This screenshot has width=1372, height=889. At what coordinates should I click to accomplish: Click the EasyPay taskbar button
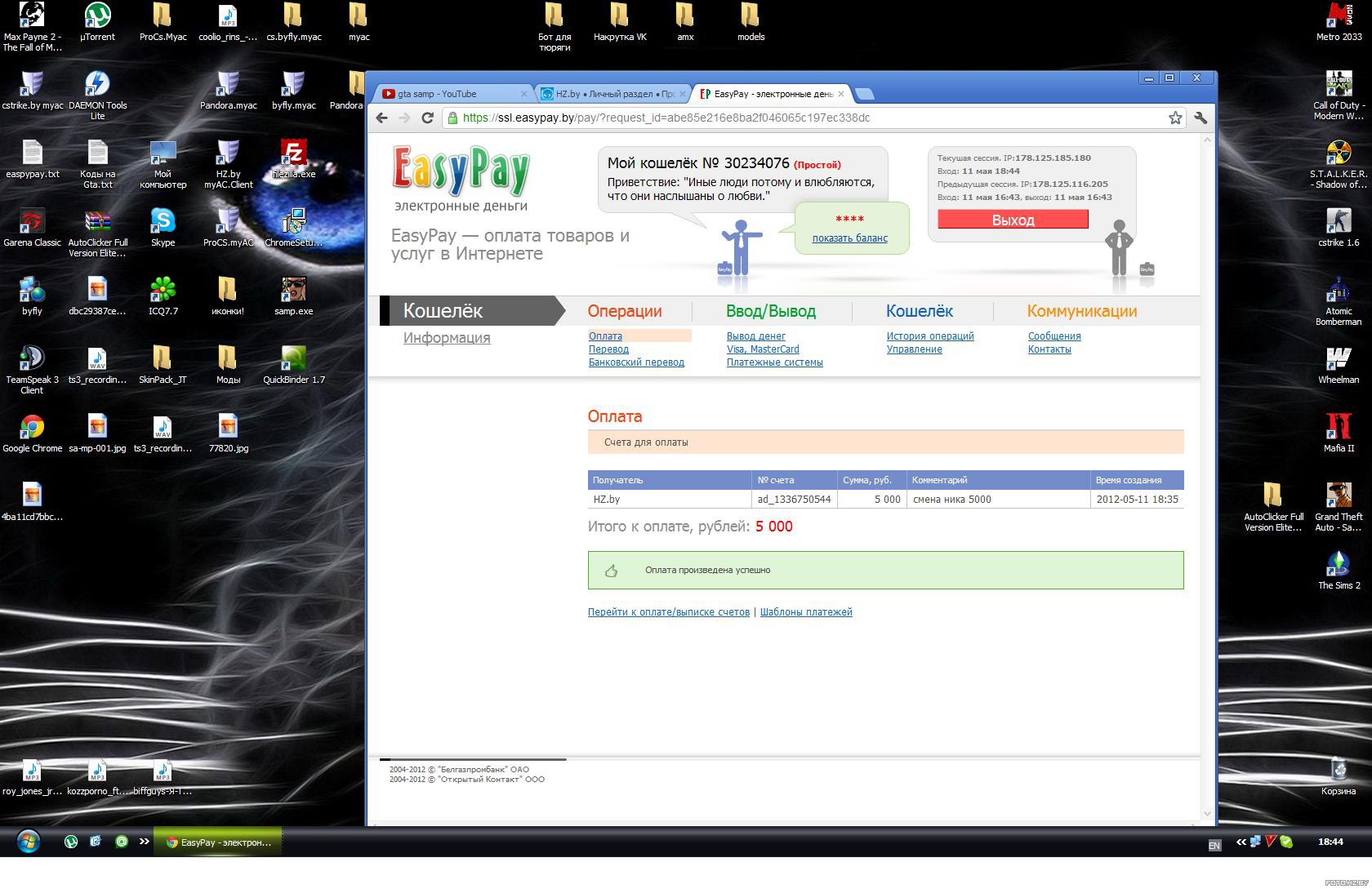click(x=220, y=842)
